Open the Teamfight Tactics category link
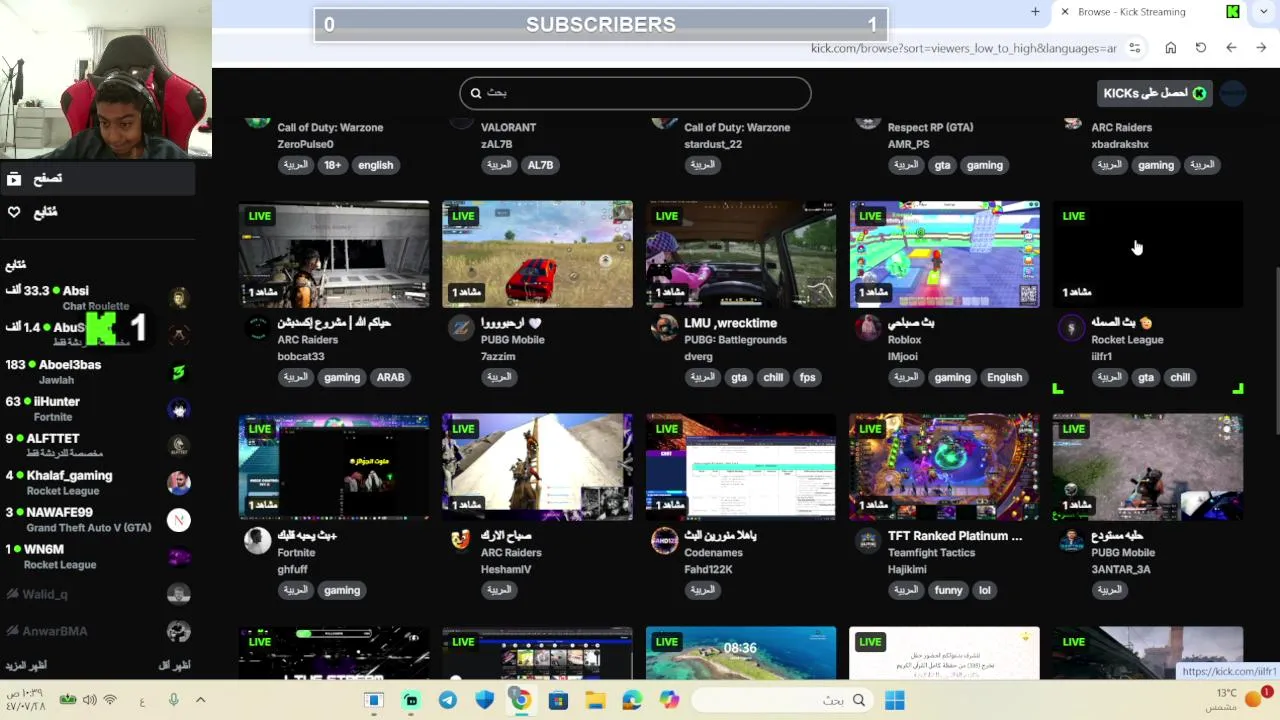This screenshot has width=1280, height=720. click(x=931, y=553)
